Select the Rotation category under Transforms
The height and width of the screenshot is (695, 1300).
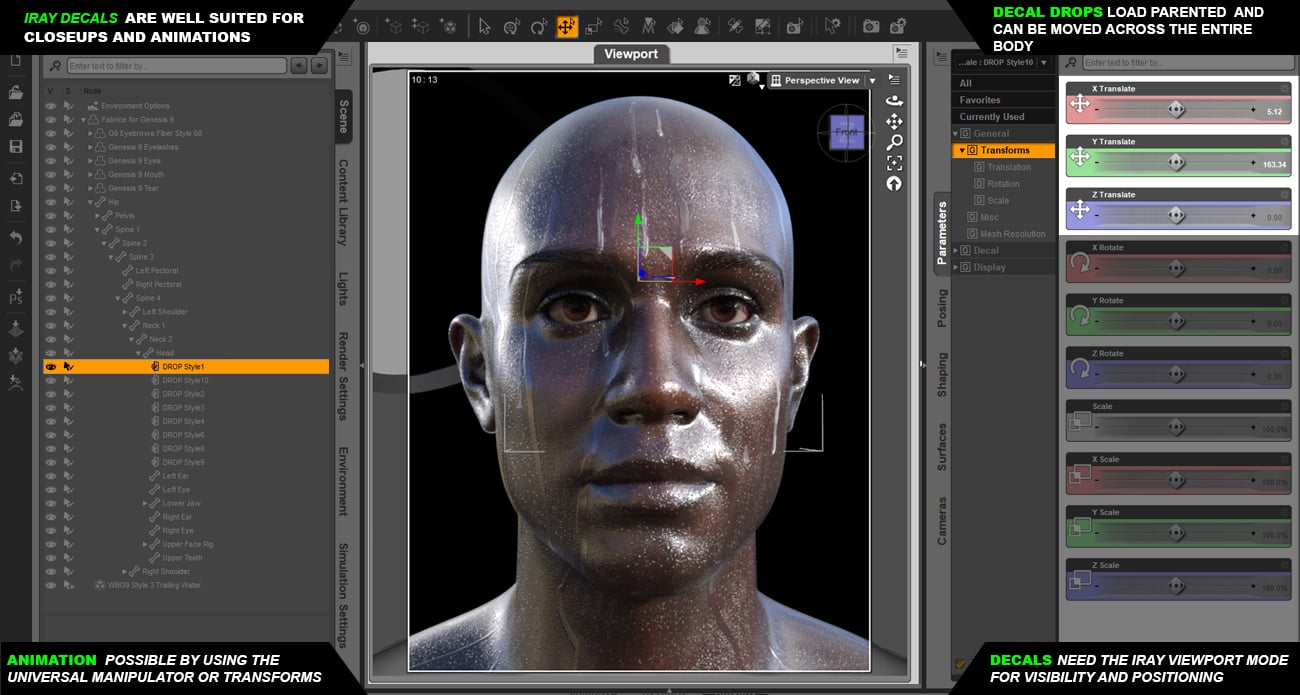[1003, 184]
